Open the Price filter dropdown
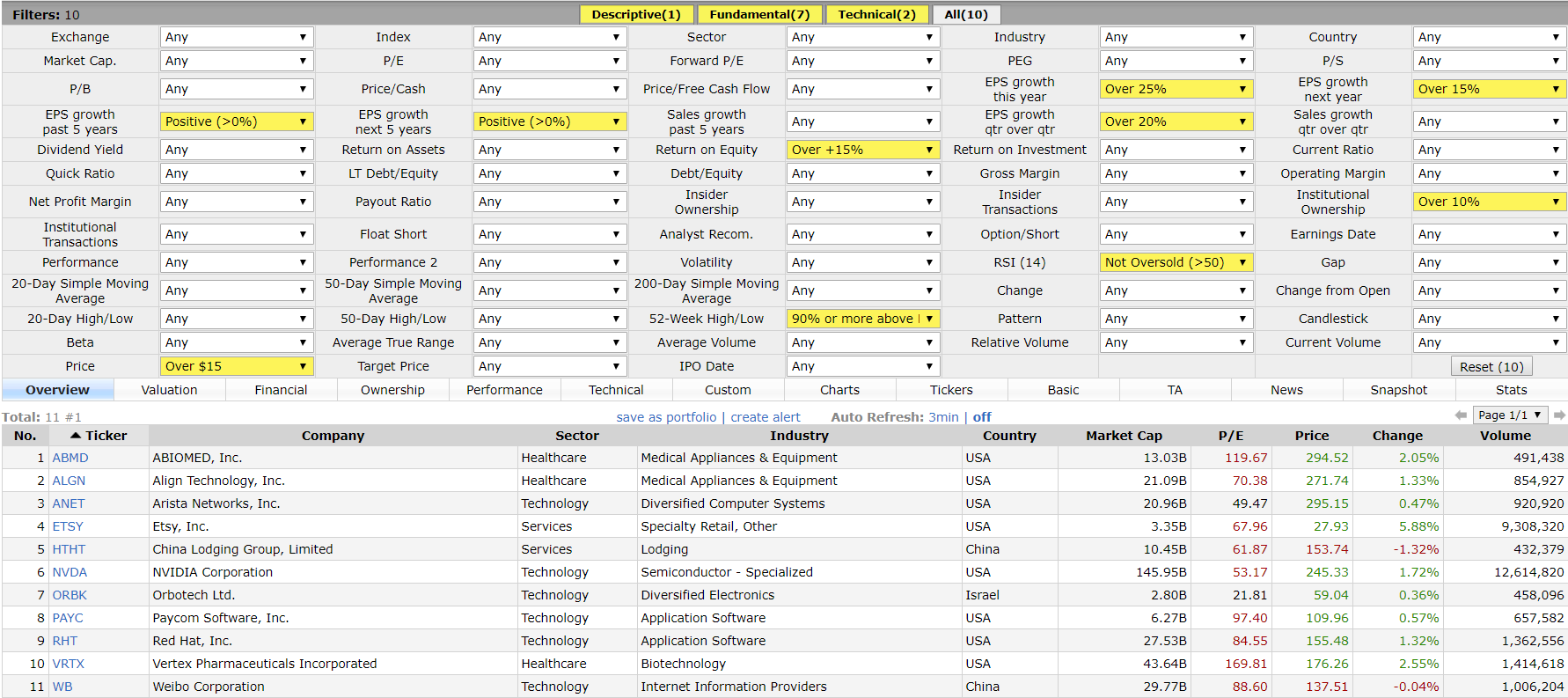Screen dimensions: 1568x698 click(x=236, y=366)
